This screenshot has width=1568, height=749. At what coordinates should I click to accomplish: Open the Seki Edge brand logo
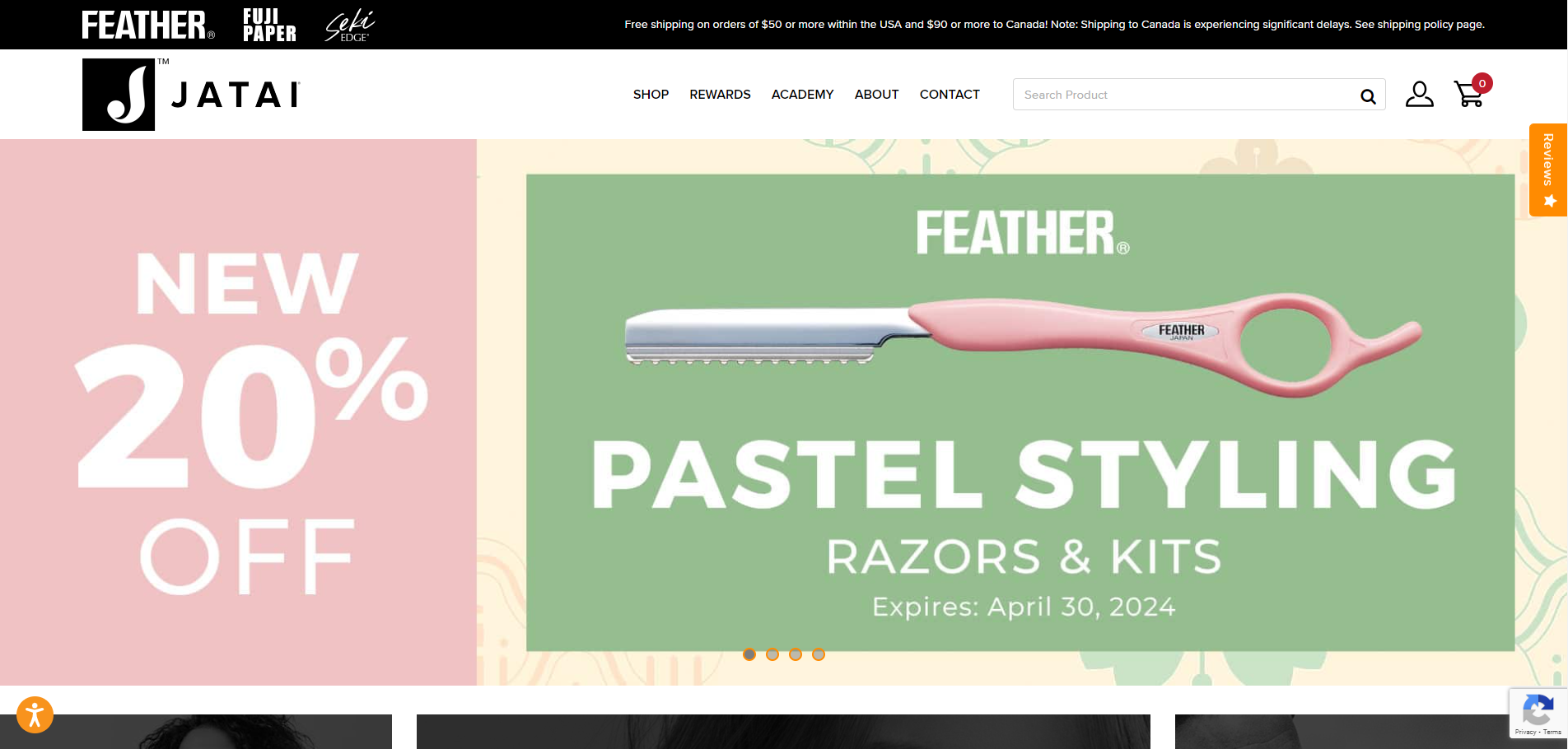(349, 26)
